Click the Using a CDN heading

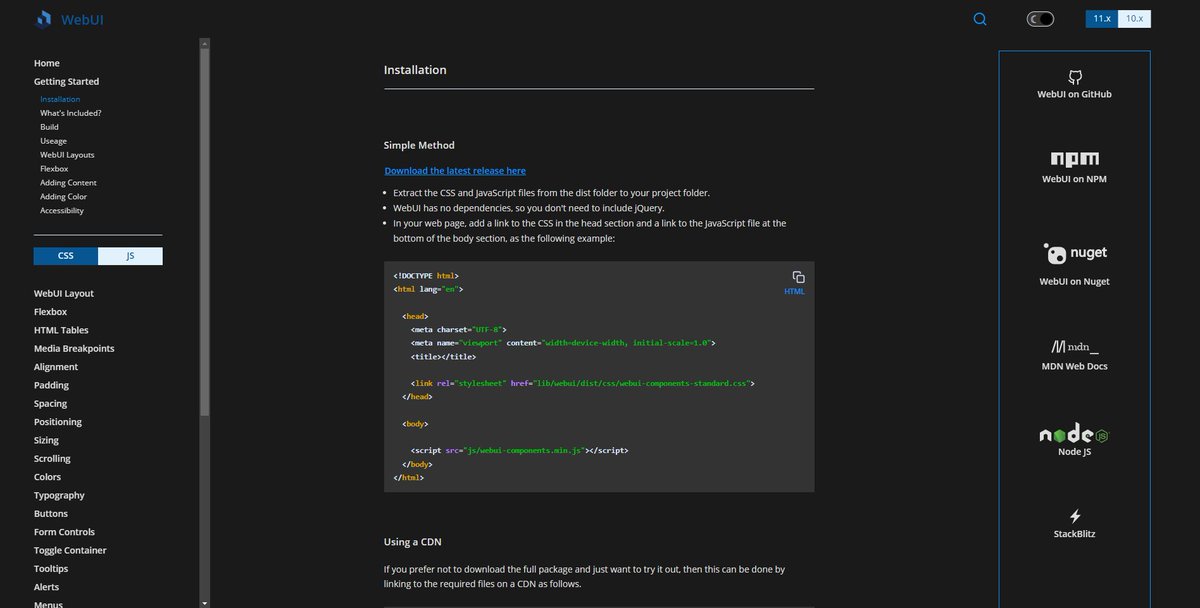coord(413,542)
